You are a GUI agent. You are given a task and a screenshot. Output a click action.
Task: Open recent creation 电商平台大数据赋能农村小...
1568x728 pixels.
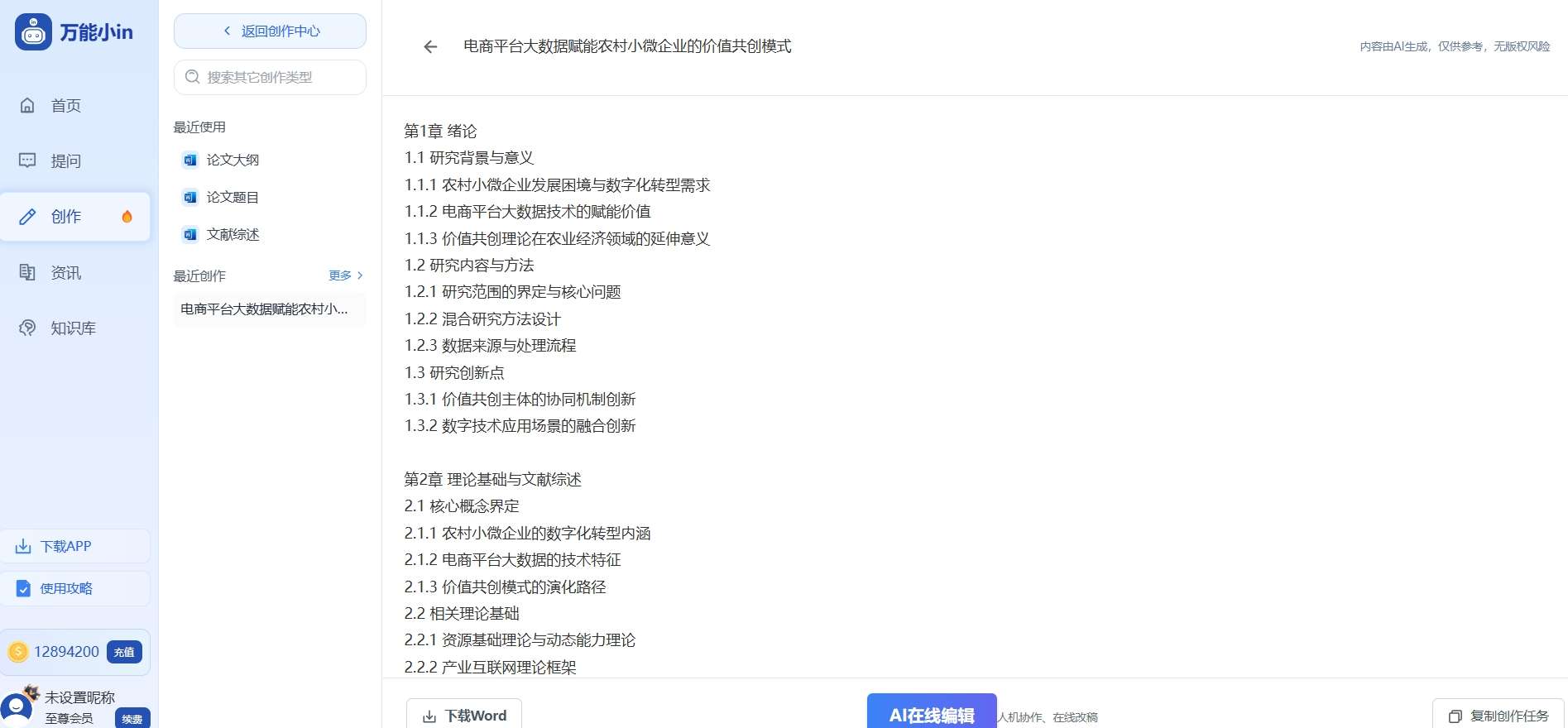[x=270, y=309]
